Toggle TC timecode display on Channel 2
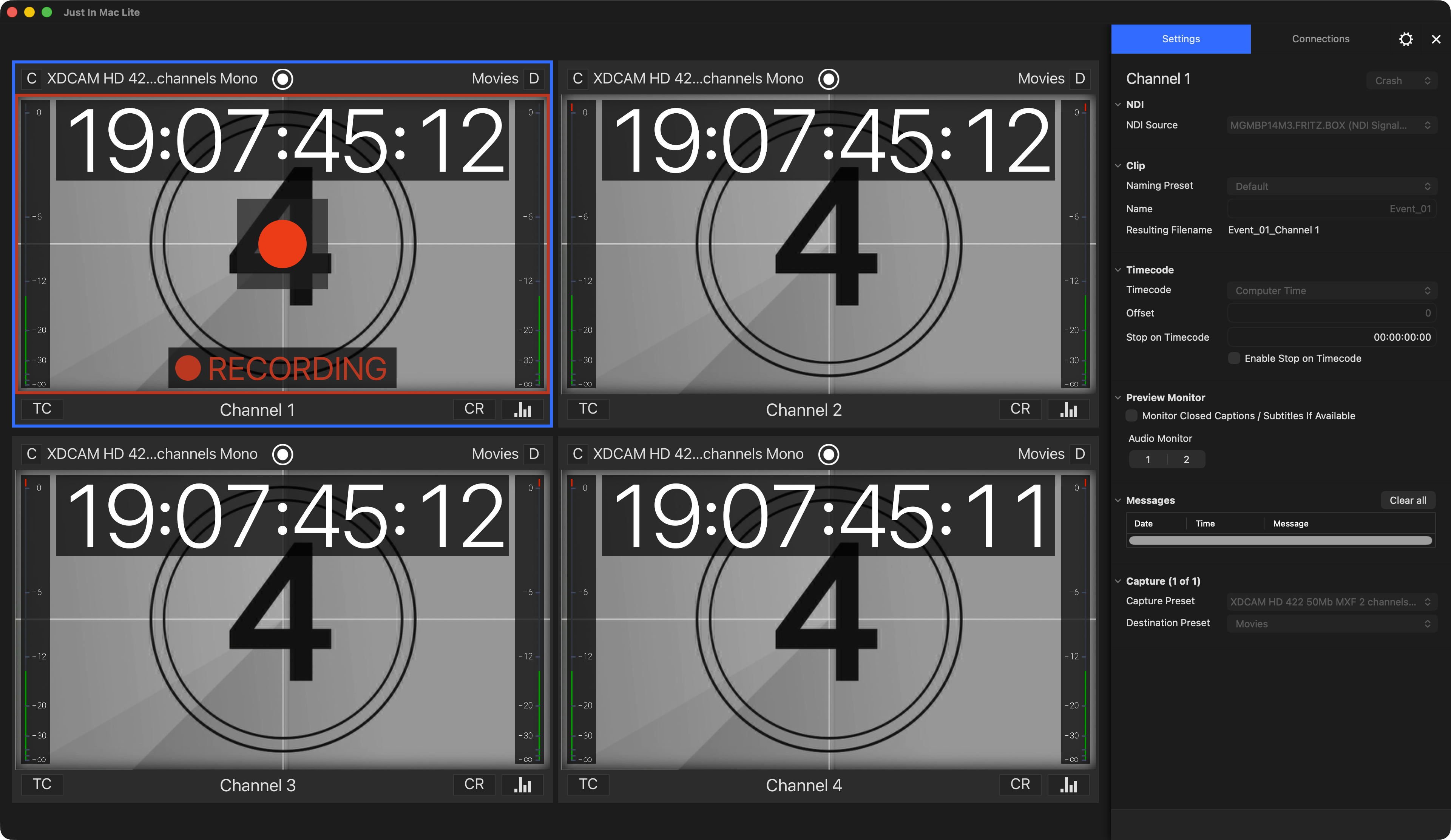 [588, 409]
